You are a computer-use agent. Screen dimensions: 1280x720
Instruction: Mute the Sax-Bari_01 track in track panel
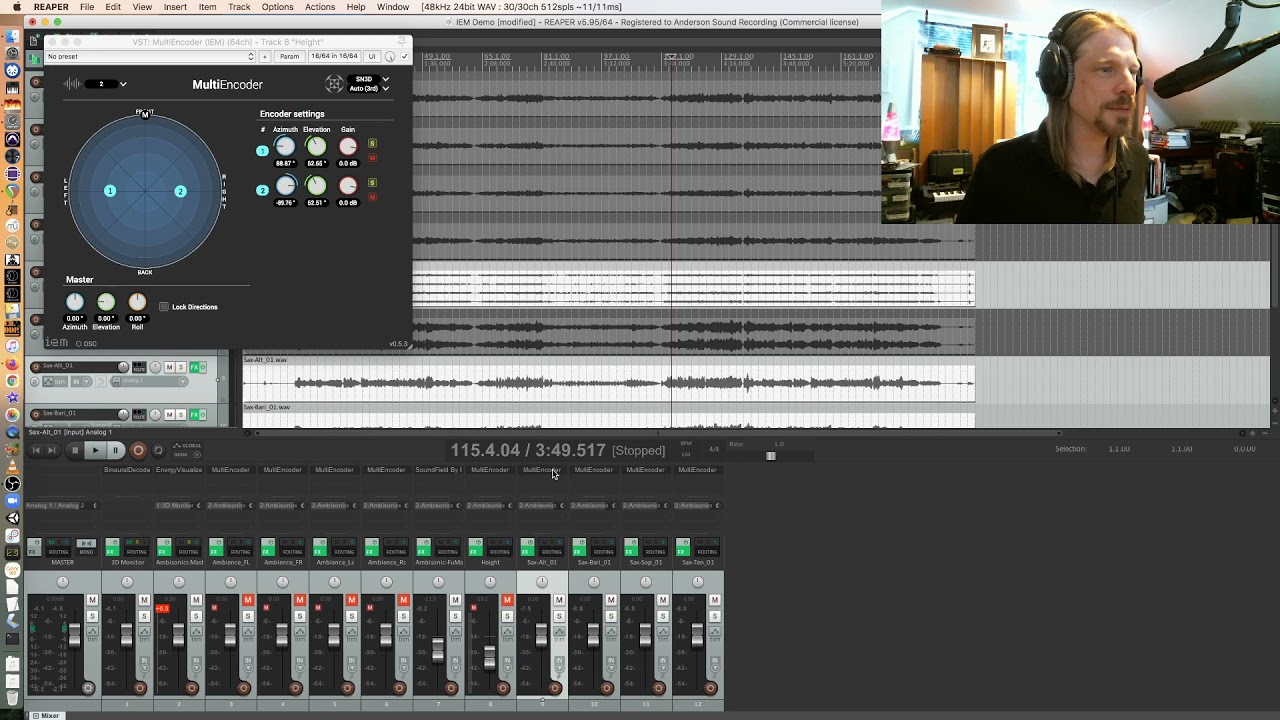pos(169,414)
